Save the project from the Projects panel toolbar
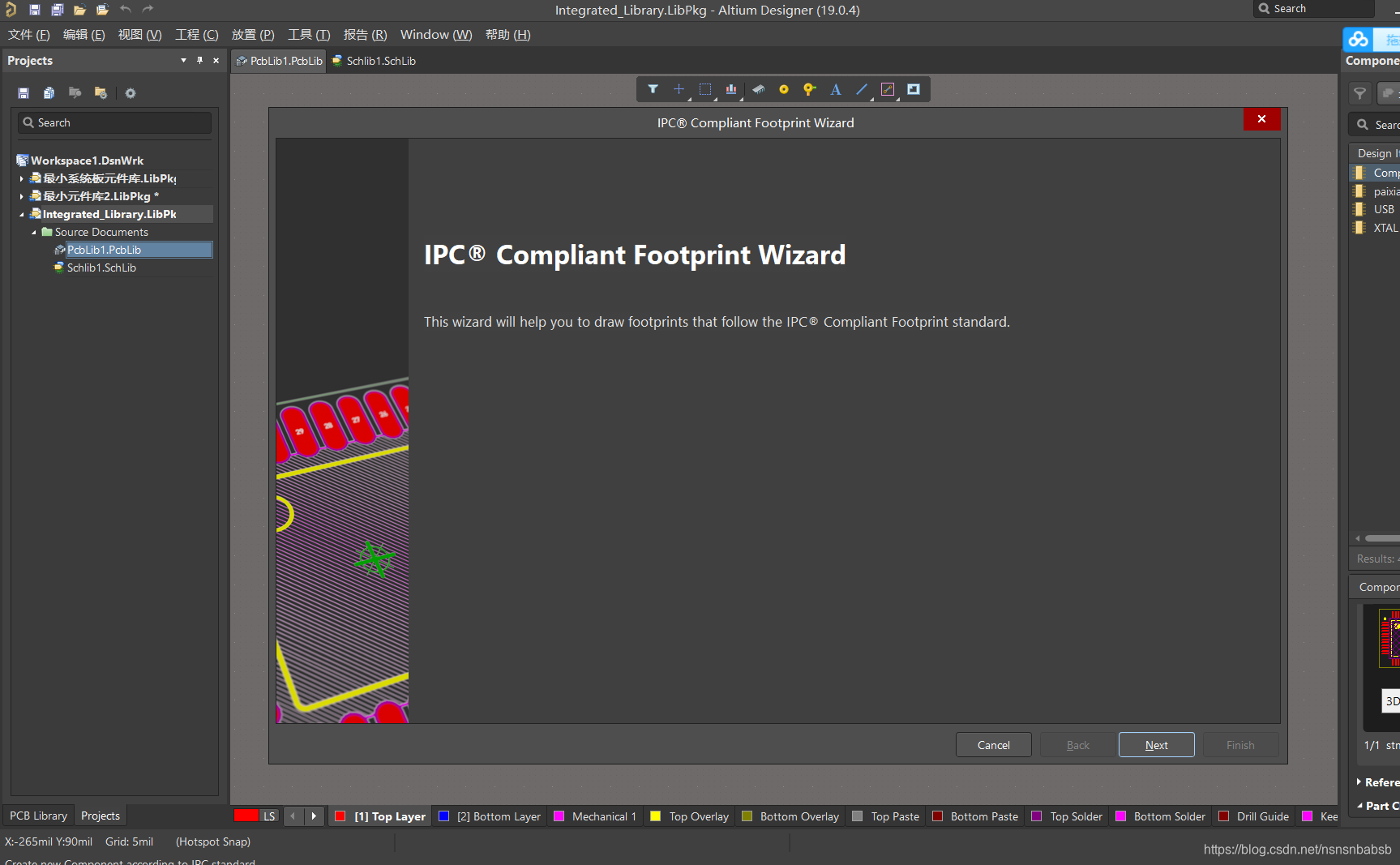The height and width of the screenshot is (865, 1400). [24, 93]
